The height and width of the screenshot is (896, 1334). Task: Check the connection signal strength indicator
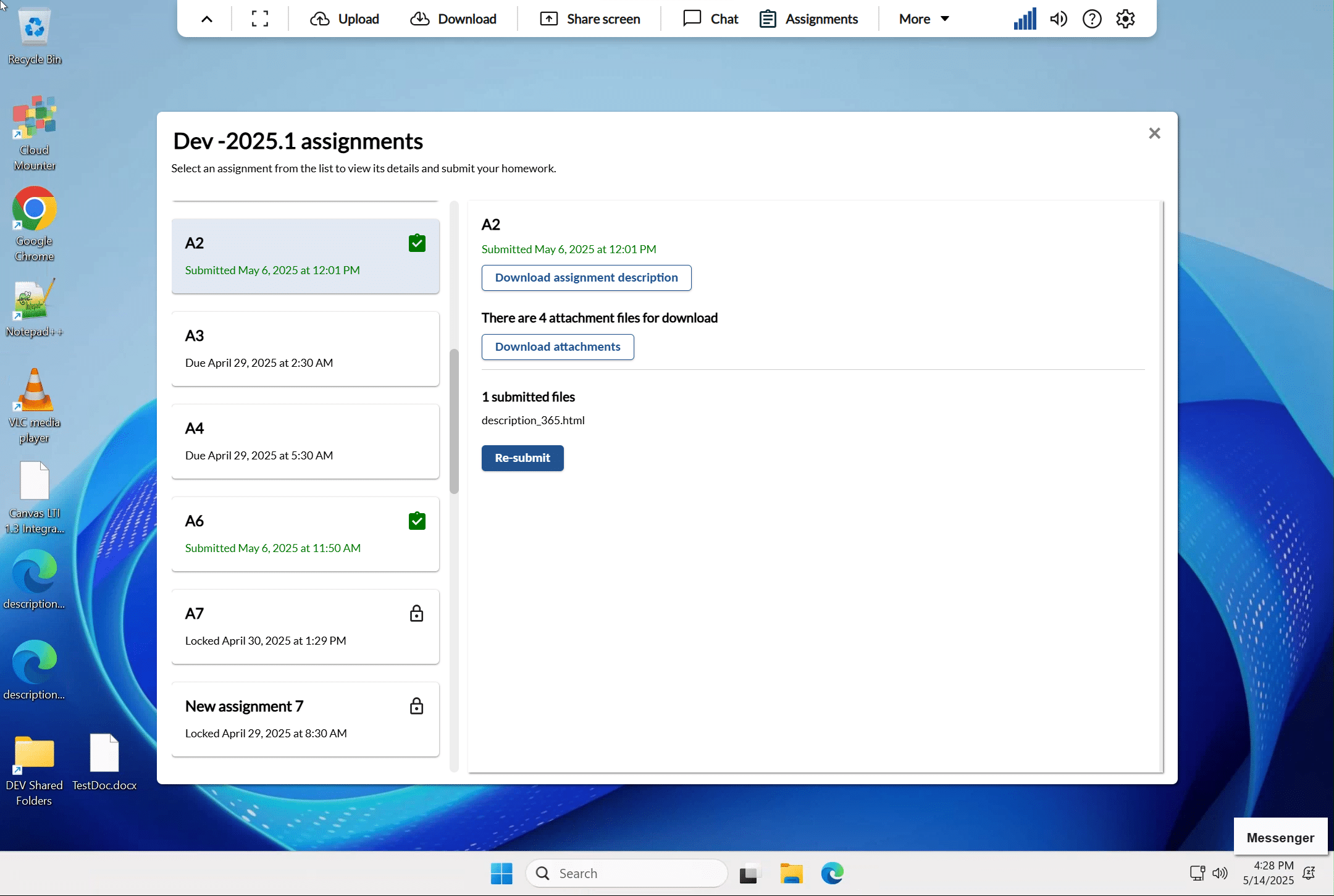coord(1024,19)
